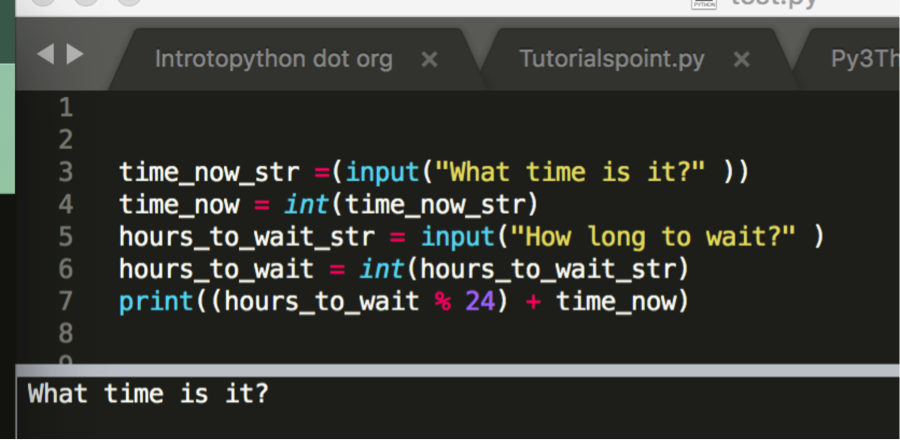Click line number 5 in gutter
This screenshot has height=440, width=900.
pos(66,237)
